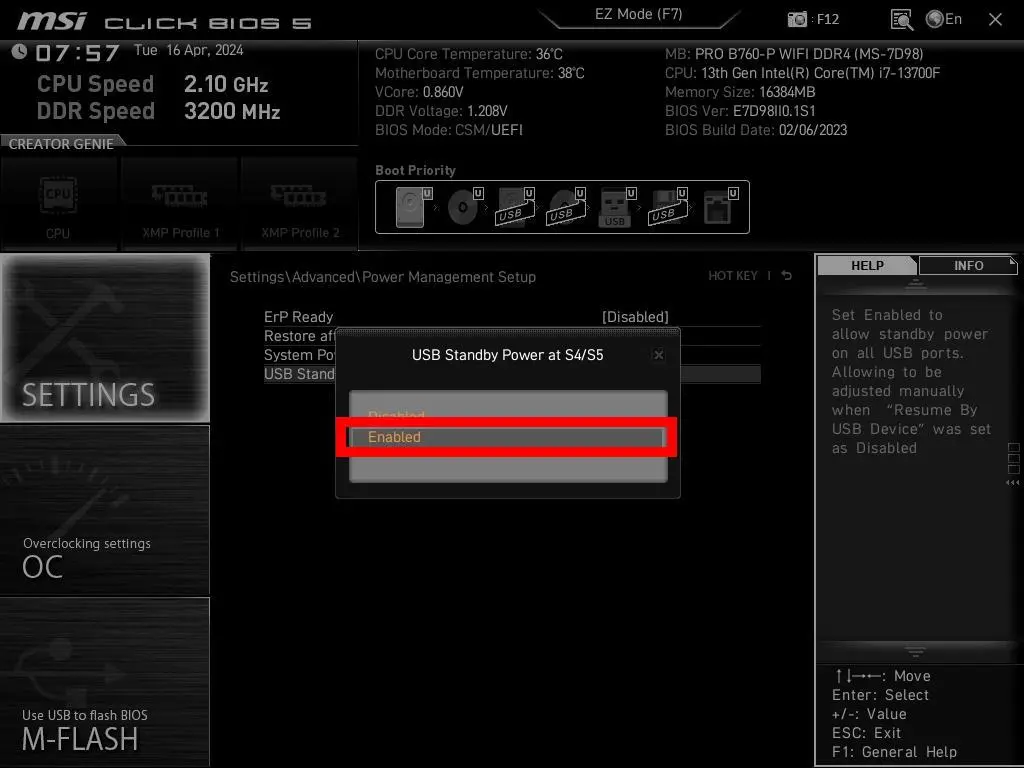Open the ErP Ready [Disabled] value

[635, 317]
